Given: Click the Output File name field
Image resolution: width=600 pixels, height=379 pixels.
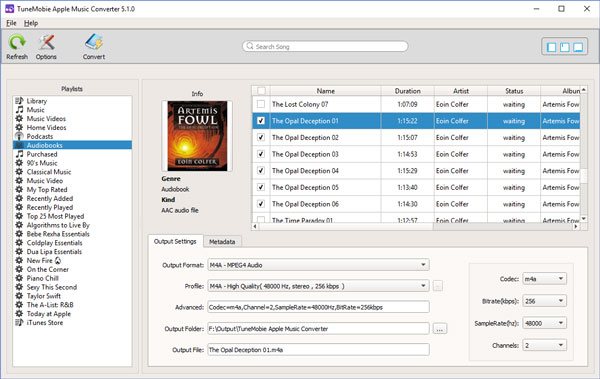Looking at the screenshot, I should coord(318,350).
